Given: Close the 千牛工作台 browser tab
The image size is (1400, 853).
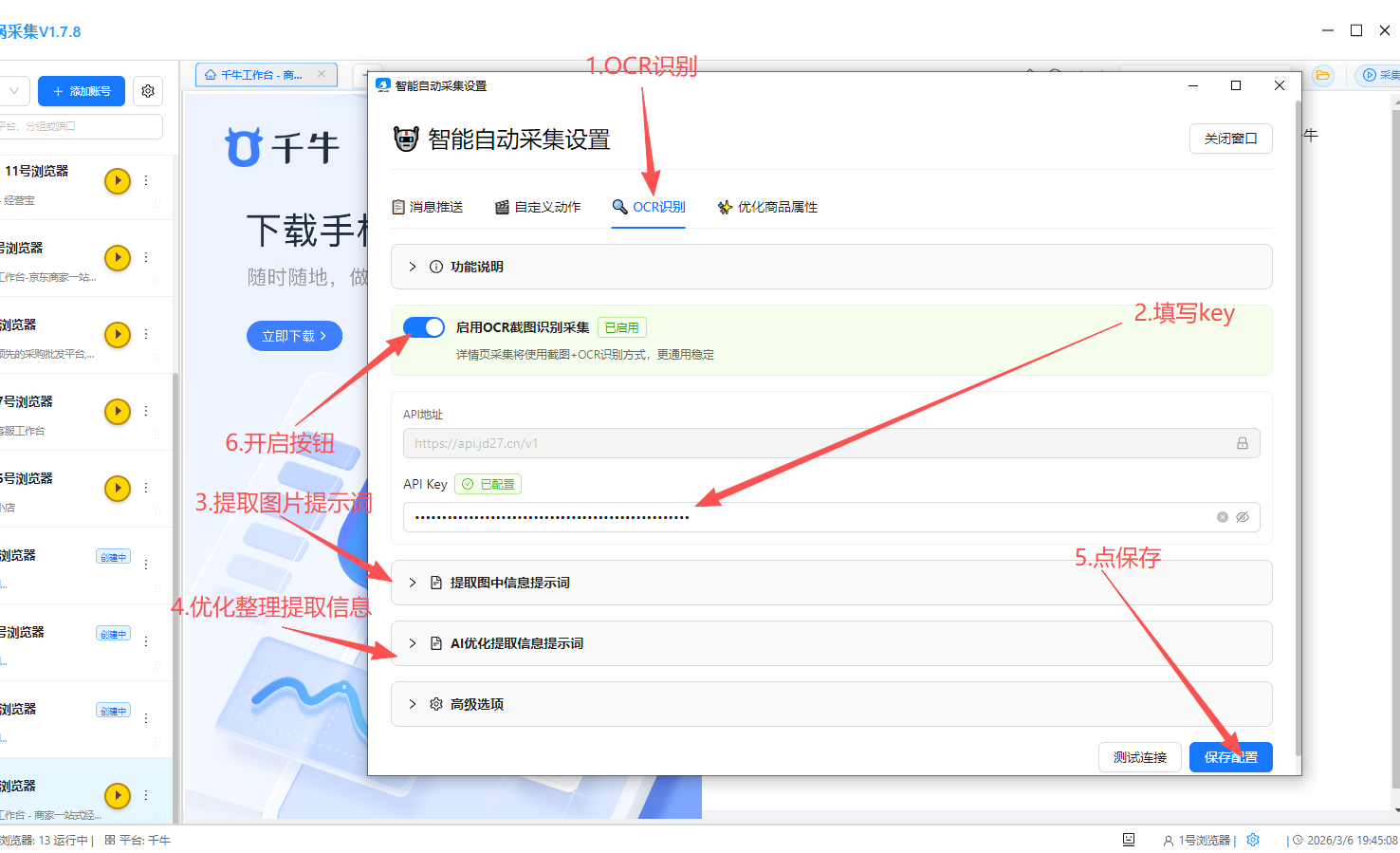Looking at the screenshot, I should [322, 74].
